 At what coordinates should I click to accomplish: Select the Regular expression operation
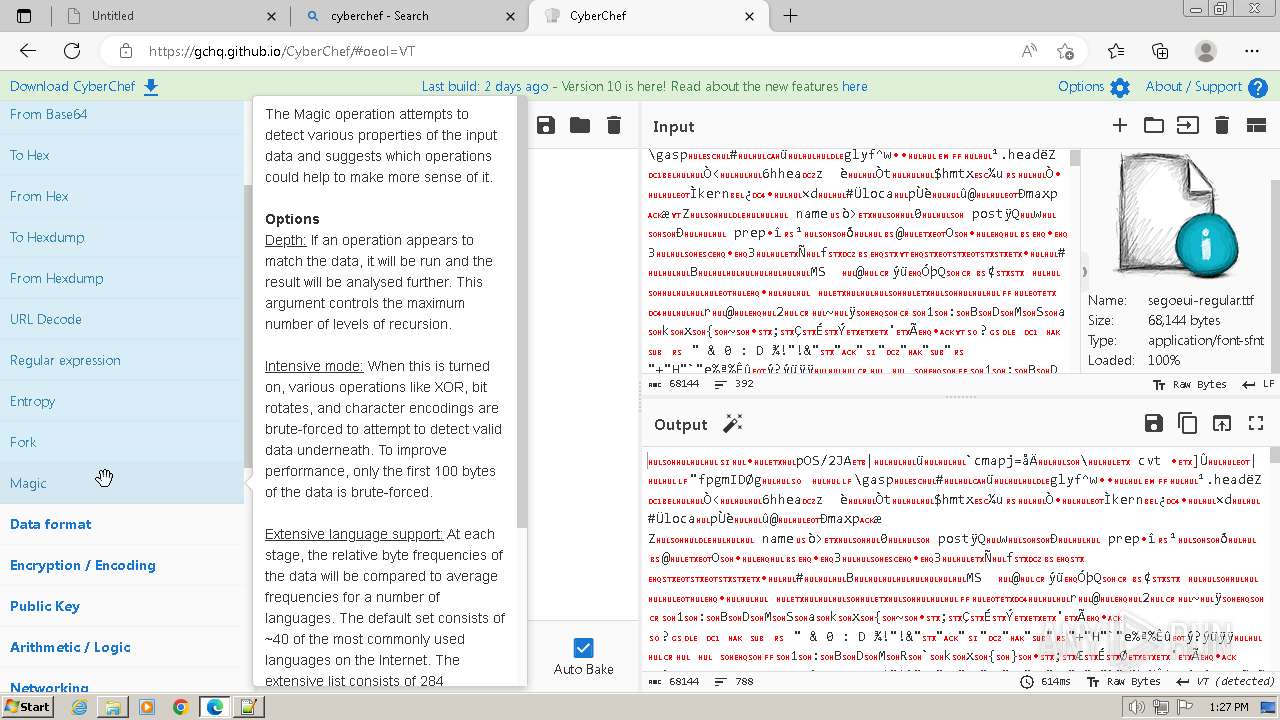coord(122,360)
